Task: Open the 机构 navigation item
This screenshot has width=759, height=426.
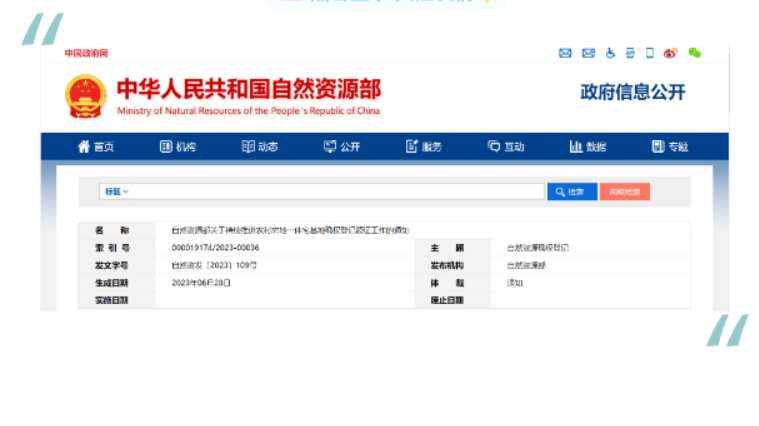Action: [178, 147]
